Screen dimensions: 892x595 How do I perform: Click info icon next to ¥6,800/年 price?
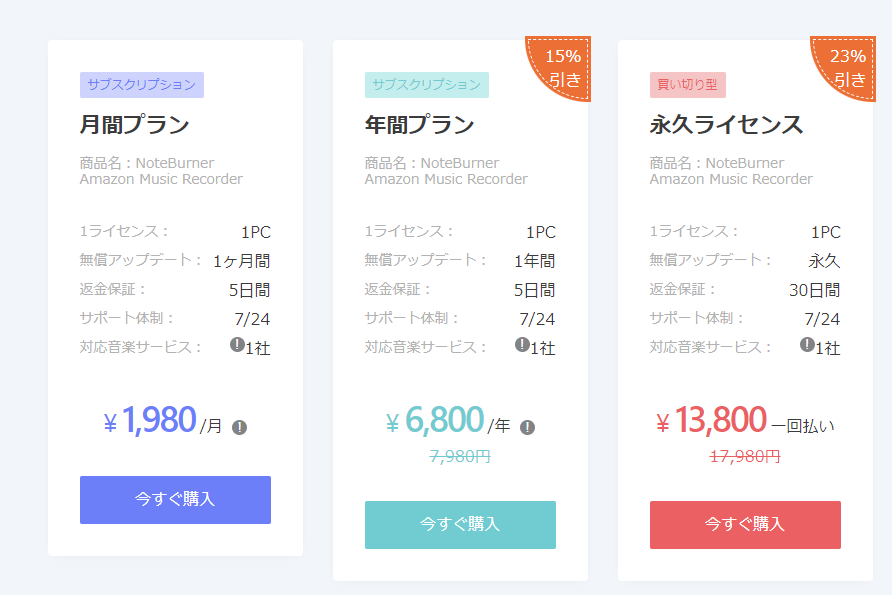(527, 427)
